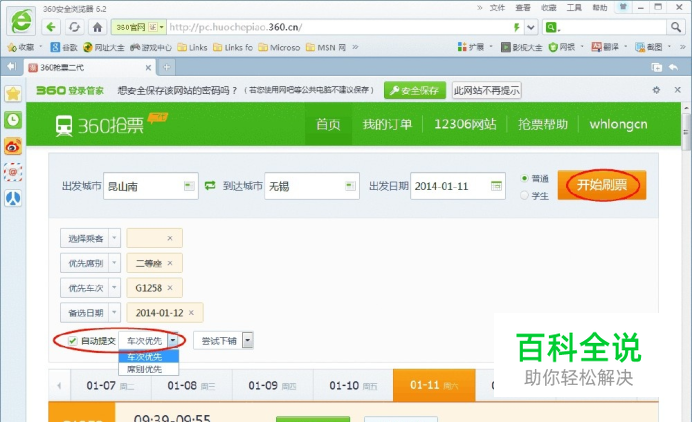Open 抢票帮助 navigation tab
Viewport: 692px width, 422px height.
543,124
